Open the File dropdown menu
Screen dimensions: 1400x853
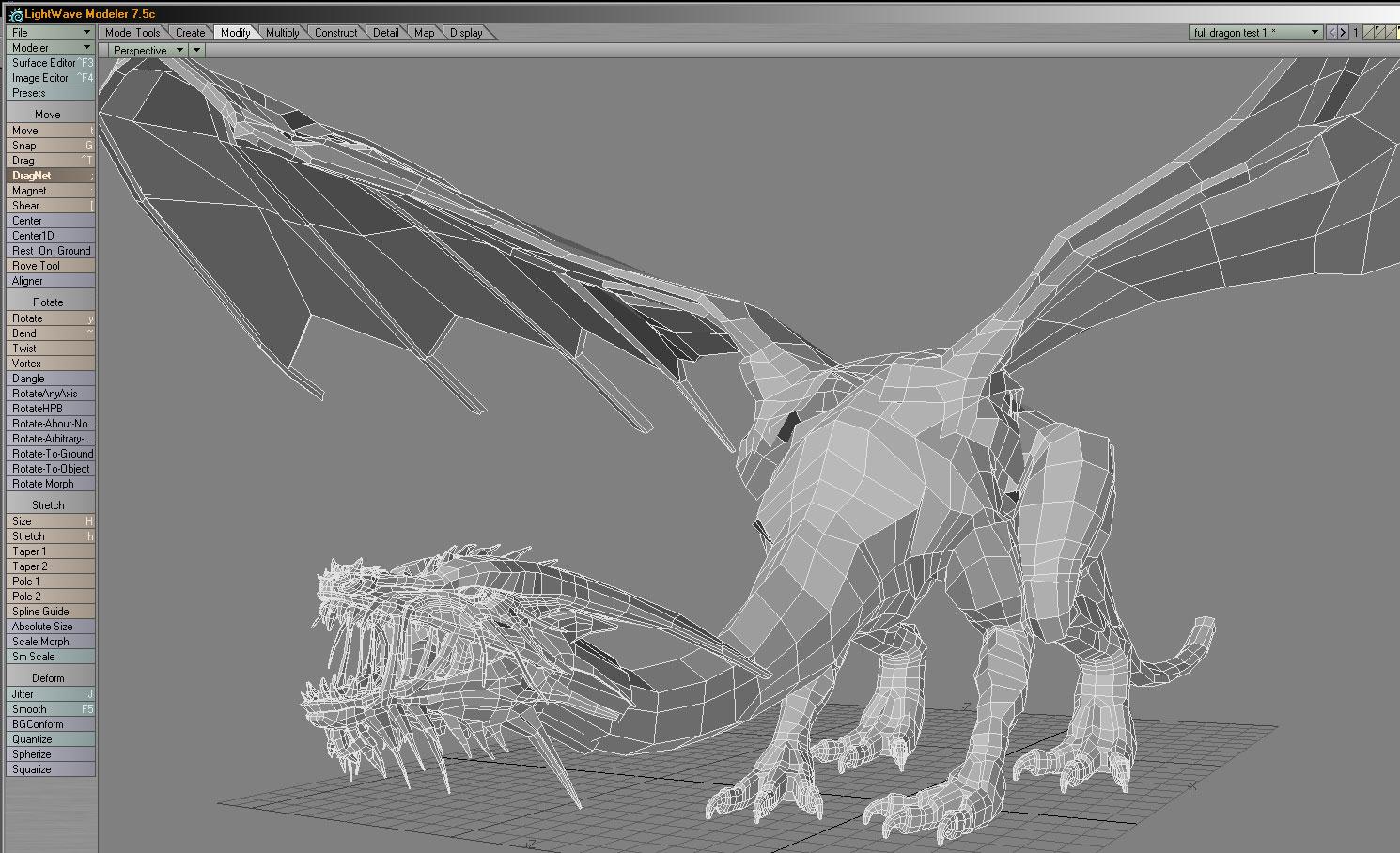click(50, 33)
